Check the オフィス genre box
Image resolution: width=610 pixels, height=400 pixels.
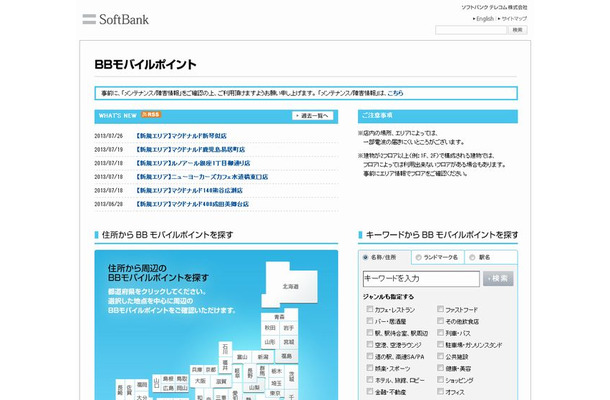click(x=440, y=391)
